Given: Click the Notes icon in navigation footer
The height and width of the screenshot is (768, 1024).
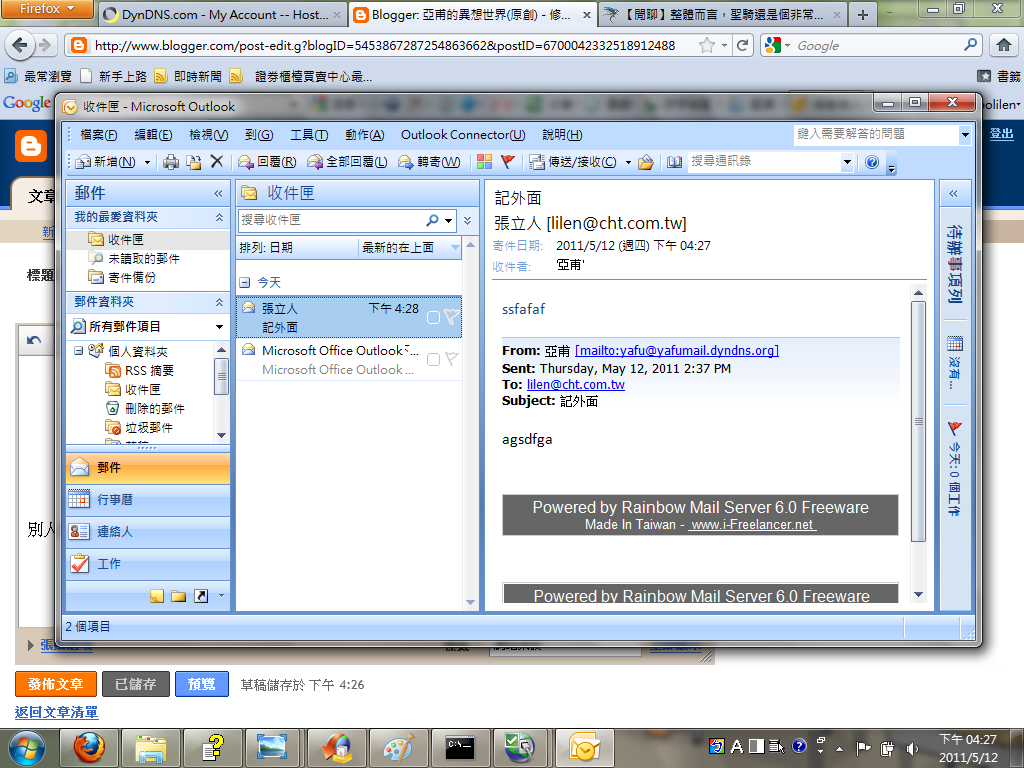Looking at the screenshot, I should pyautogui.click(x=157, y=596).
